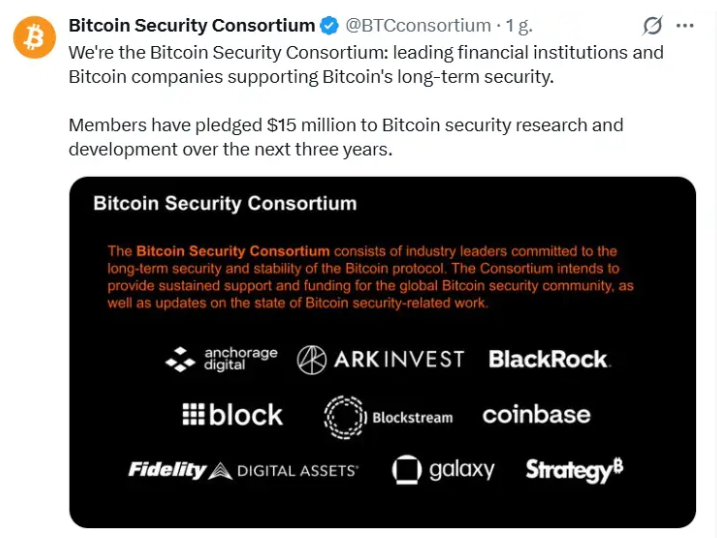
Task: Open the three-dot more options menu
Action: click(685, 26)
